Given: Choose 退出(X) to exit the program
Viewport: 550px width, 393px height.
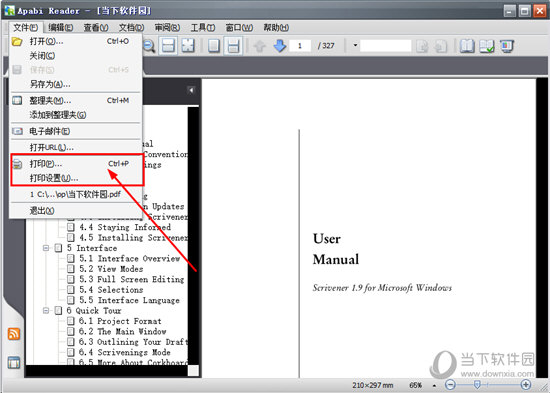Looking at the screenshot, I should [x=76, y=211].
